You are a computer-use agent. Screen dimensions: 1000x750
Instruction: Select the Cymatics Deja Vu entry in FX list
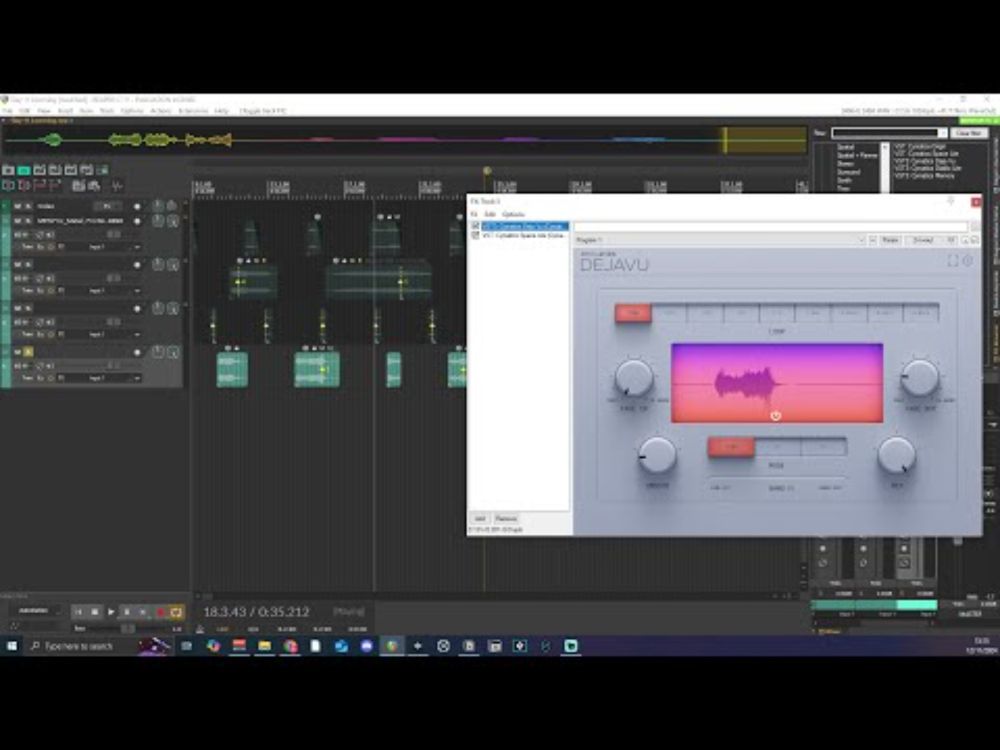pos(524,226)
